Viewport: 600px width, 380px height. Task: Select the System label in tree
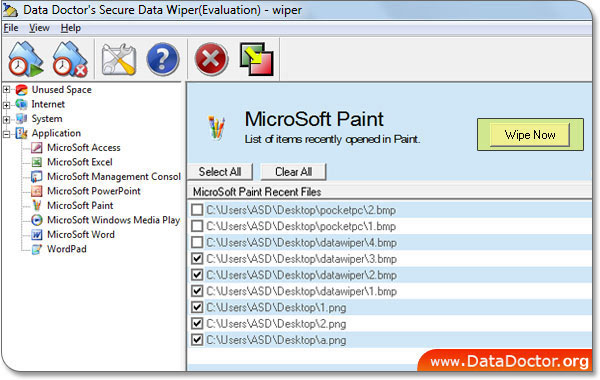pos(47,119)
